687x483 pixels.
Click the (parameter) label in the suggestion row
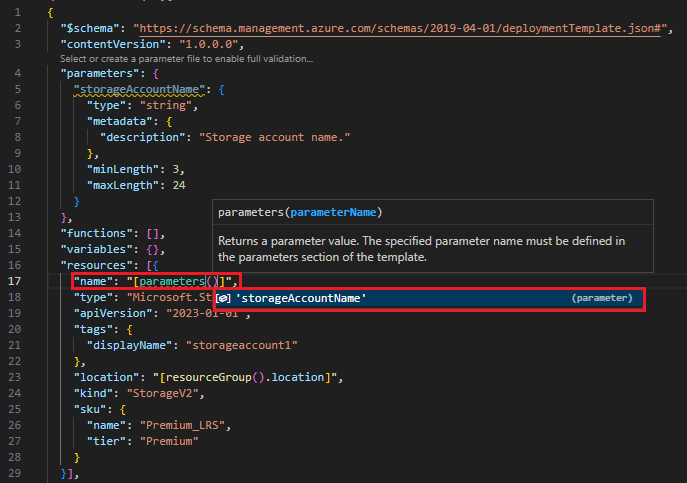[x=602, y=298]
